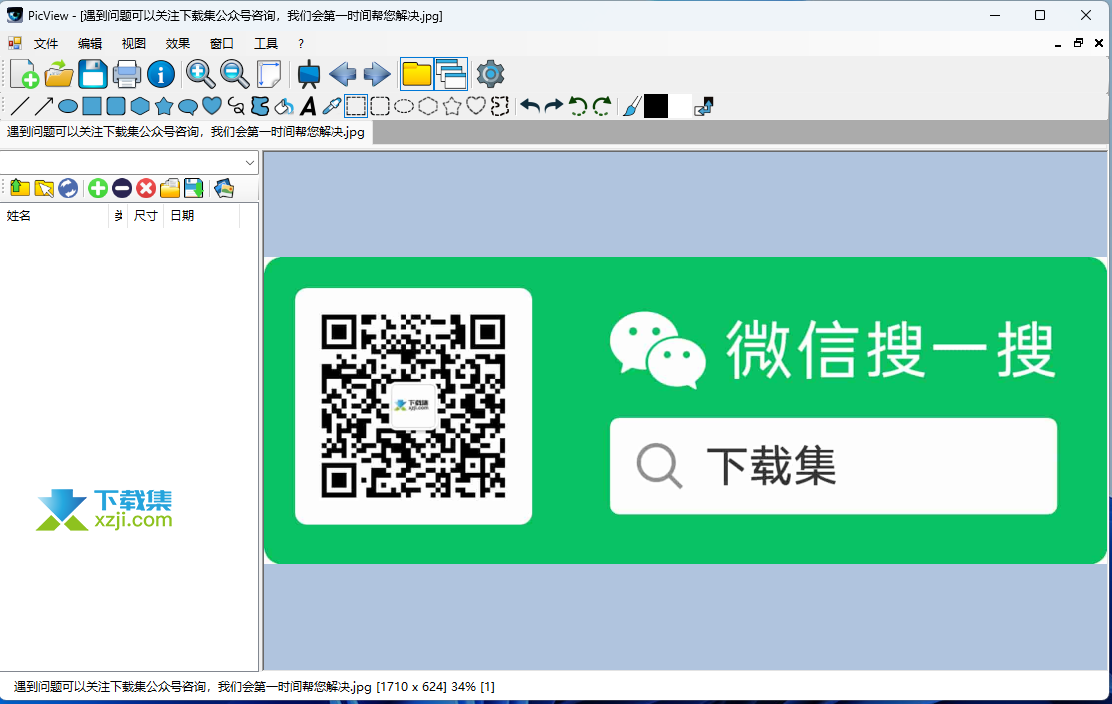Viewport: 1112px width, 704px height.
Task: Redo action with curved forward arrow
Action: point(554,106)
